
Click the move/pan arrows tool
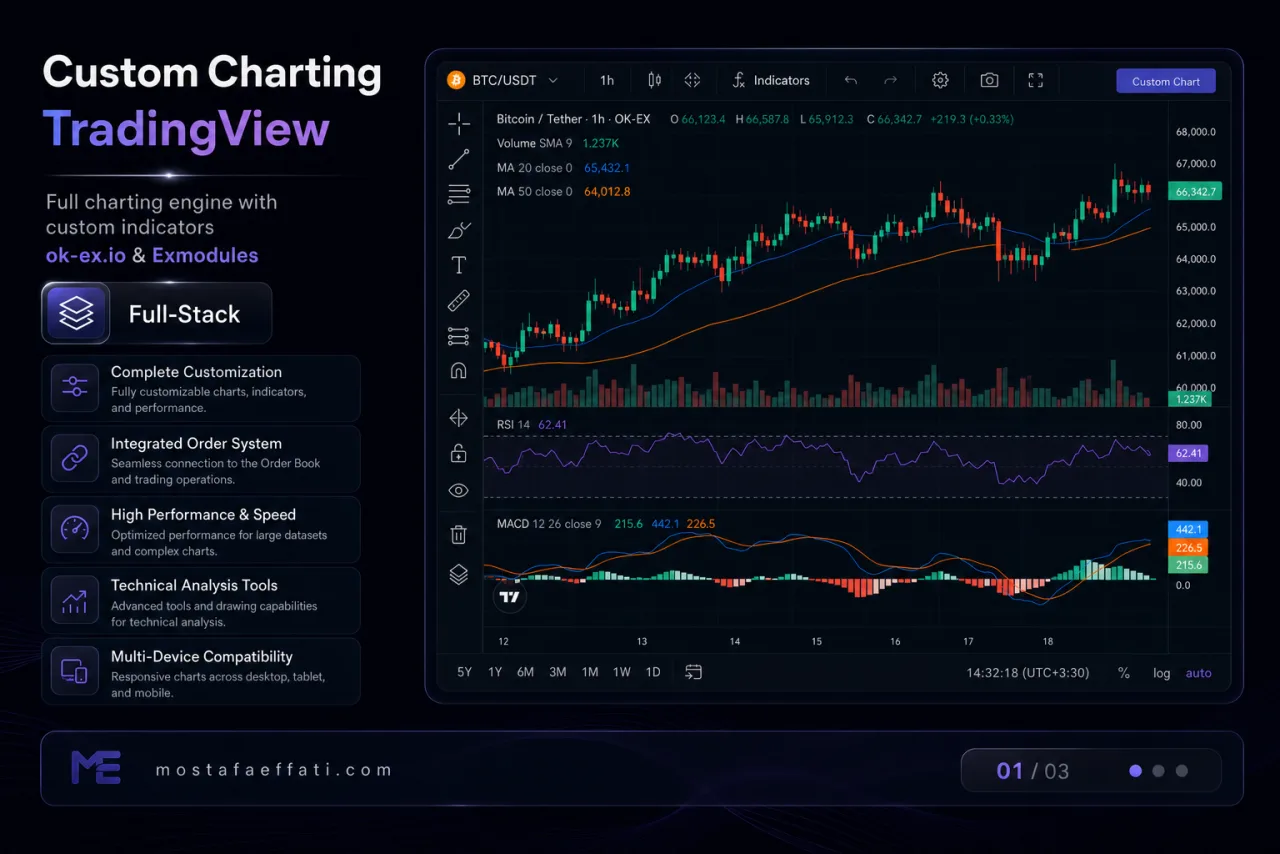click(x=459, y=418)
